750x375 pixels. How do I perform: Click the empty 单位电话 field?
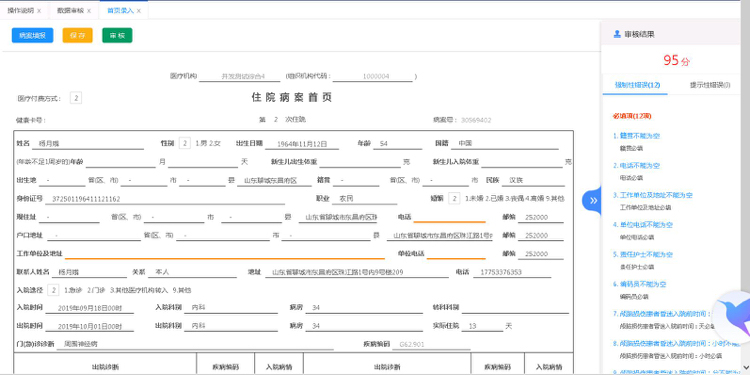(456, 253)
